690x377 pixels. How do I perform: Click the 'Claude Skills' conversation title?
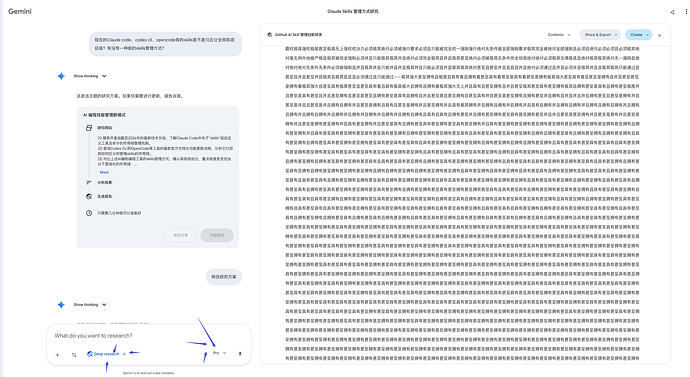(352, 11)
